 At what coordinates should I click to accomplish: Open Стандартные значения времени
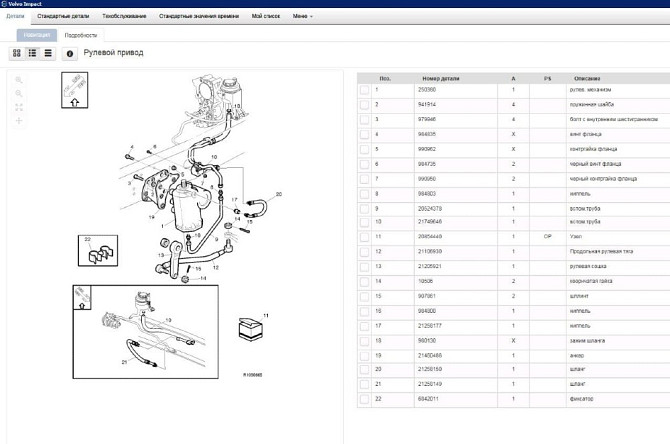198,17
